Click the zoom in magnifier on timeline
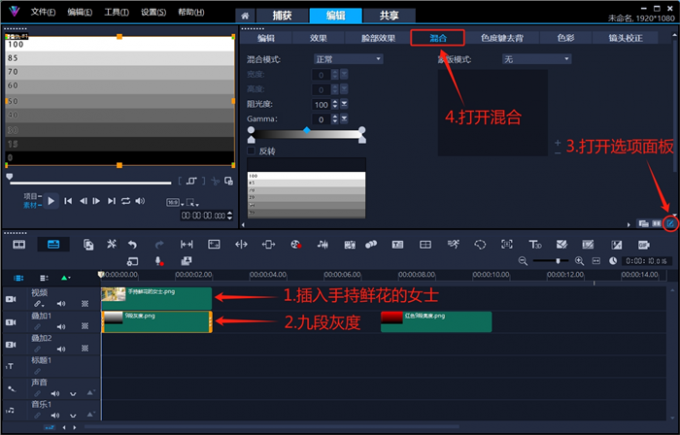This screenshot has width=680, height=435. (579, 261)
